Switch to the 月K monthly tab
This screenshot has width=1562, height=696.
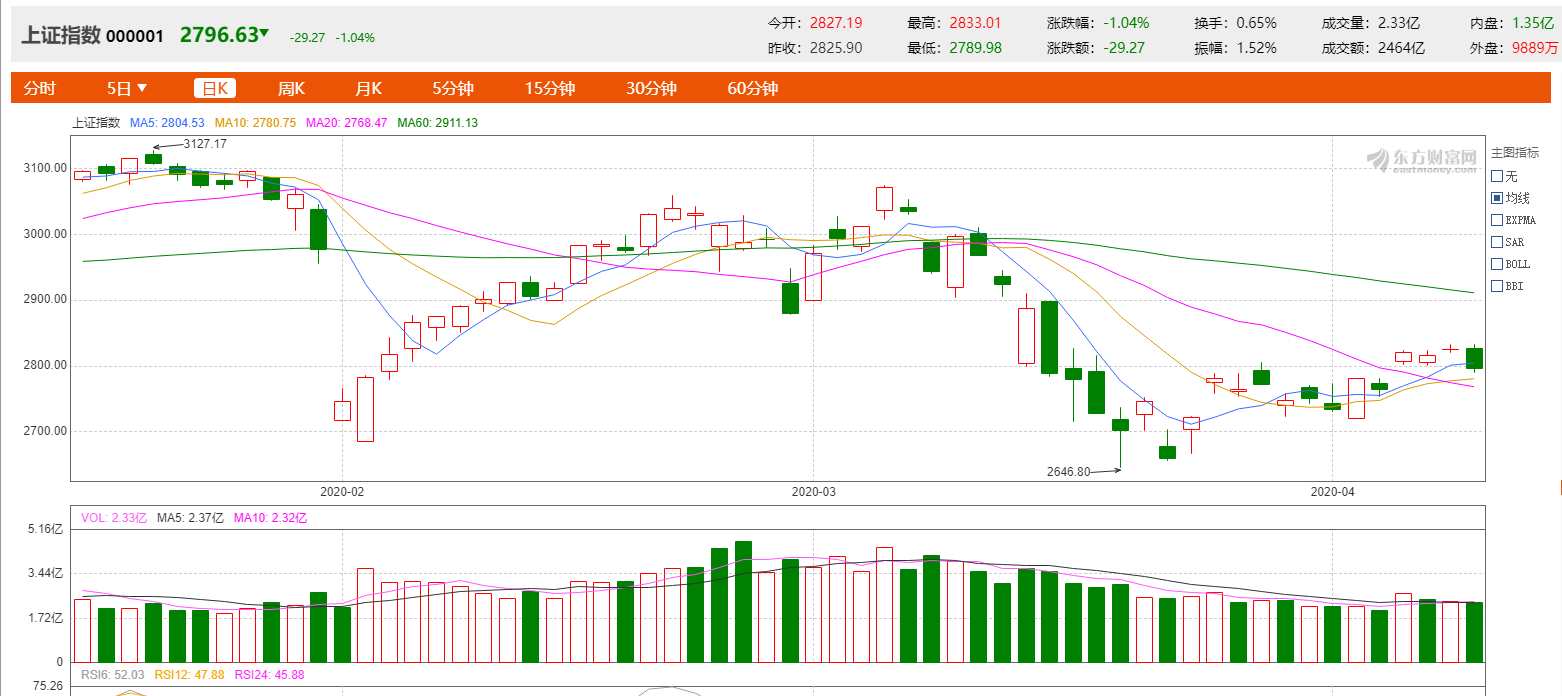tap(369, 88)
